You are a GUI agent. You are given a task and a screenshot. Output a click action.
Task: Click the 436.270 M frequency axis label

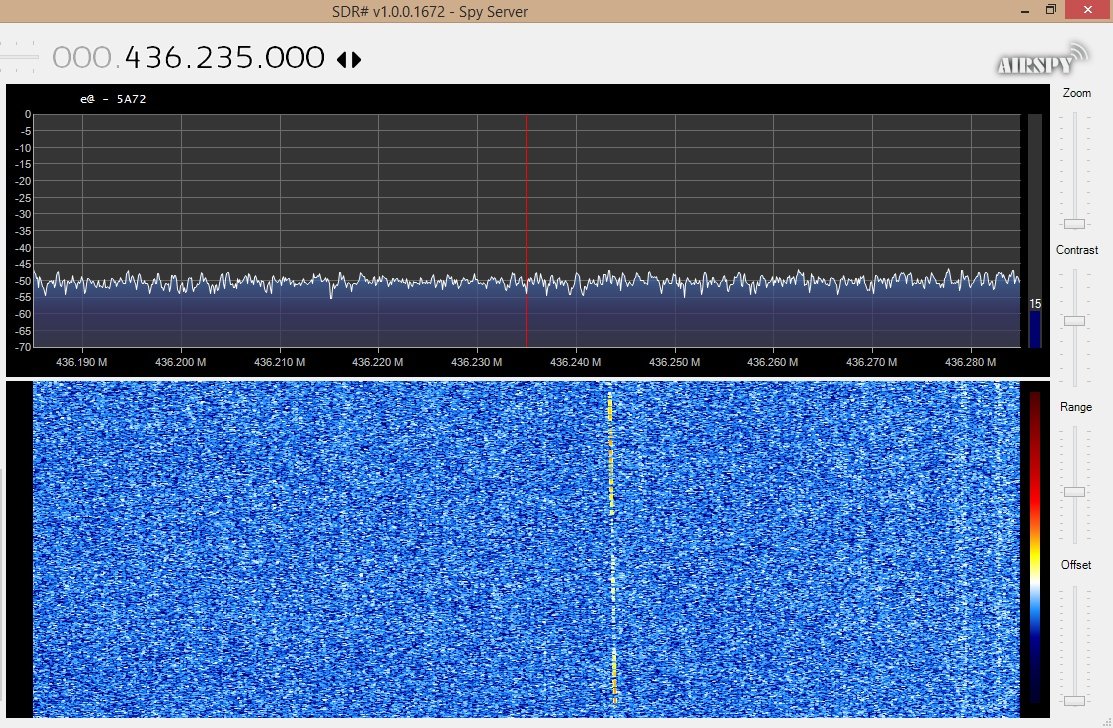pyautogui.click(x=871, y=362)
